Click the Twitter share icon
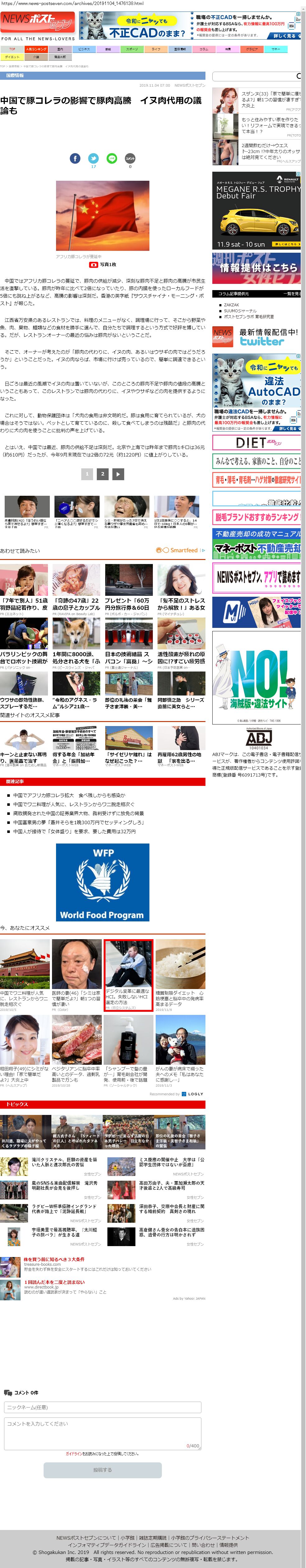This screenshot has height=1568, width=306. click(x=93, y=158)
